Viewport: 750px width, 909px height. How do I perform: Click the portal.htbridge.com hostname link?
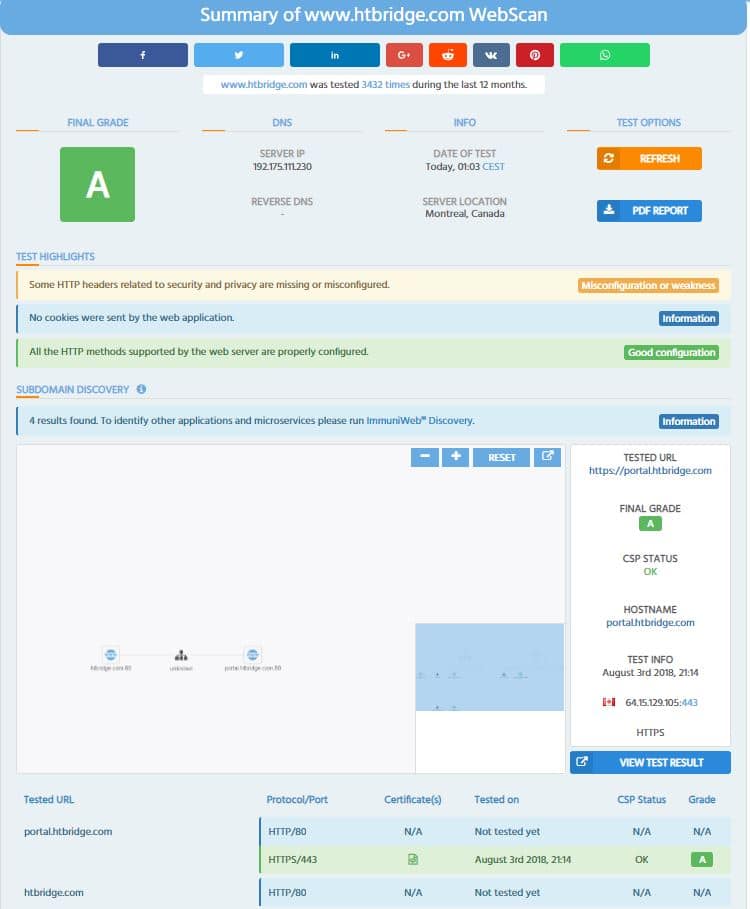(x=650, y=623)
